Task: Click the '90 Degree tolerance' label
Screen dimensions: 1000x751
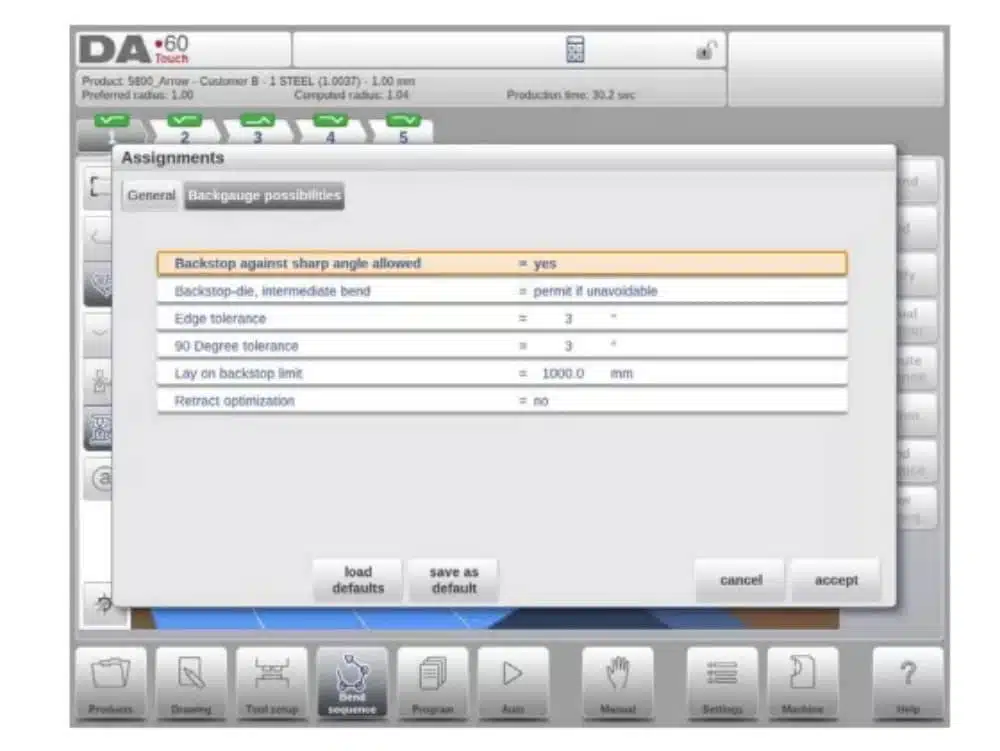Action: [x=237, y=346]
